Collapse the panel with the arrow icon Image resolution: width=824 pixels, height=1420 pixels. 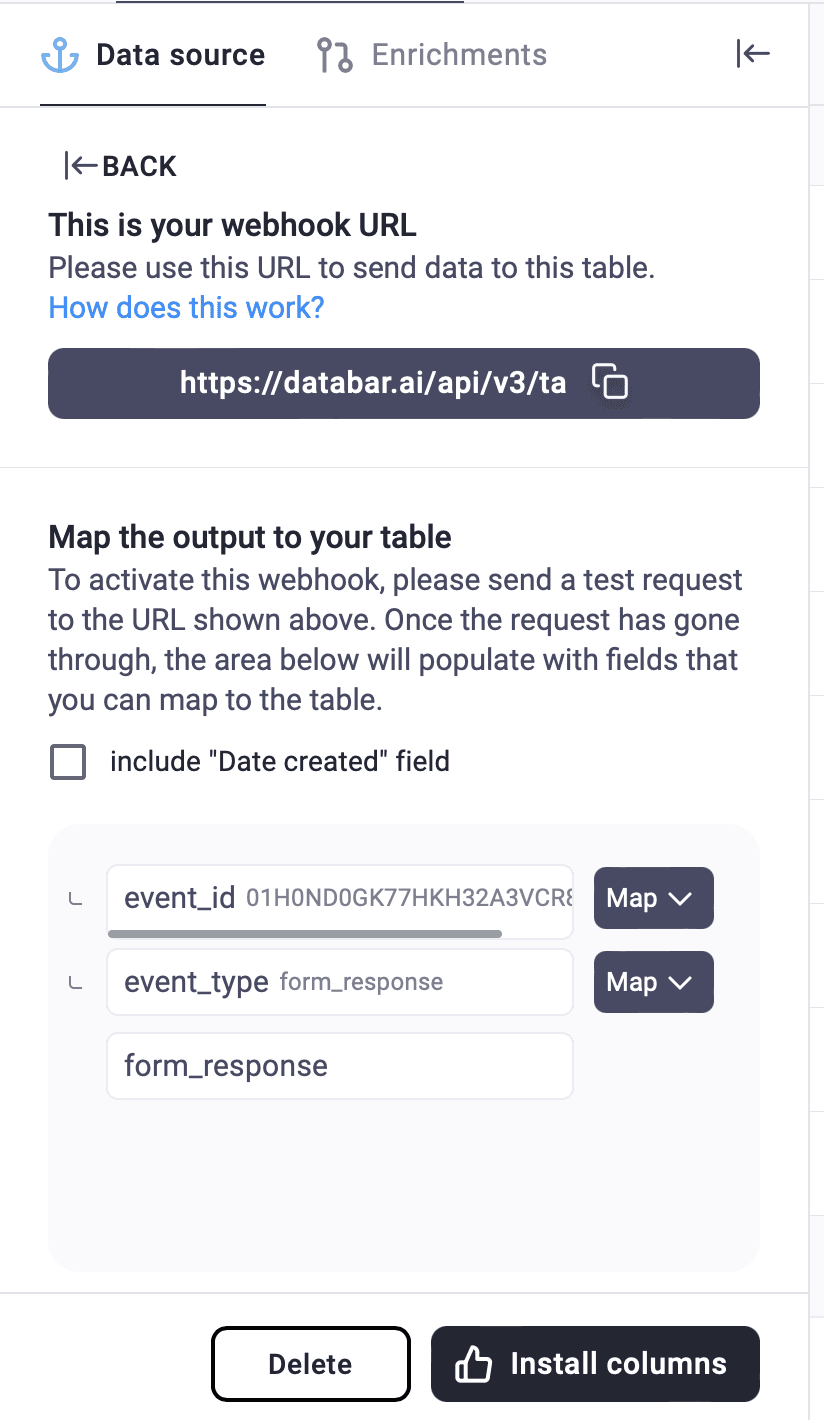click(752, 53)
